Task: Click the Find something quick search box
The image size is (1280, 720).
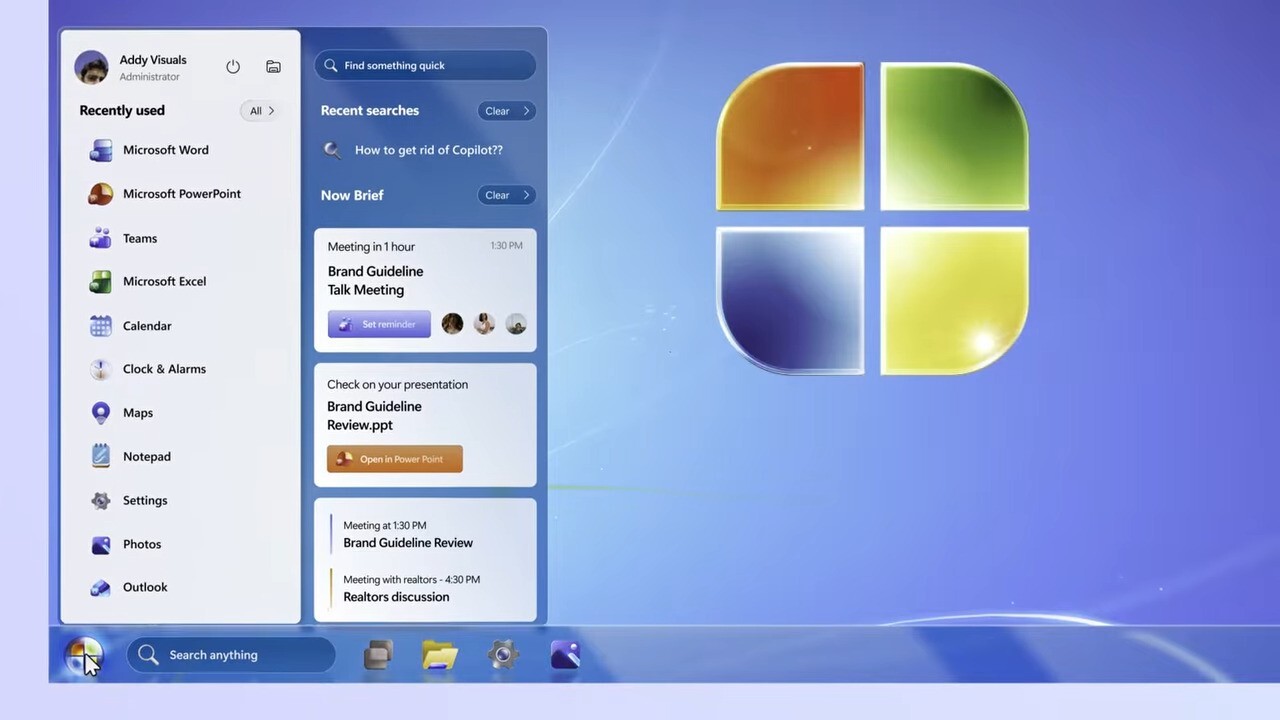Action: tap(426, 66)
